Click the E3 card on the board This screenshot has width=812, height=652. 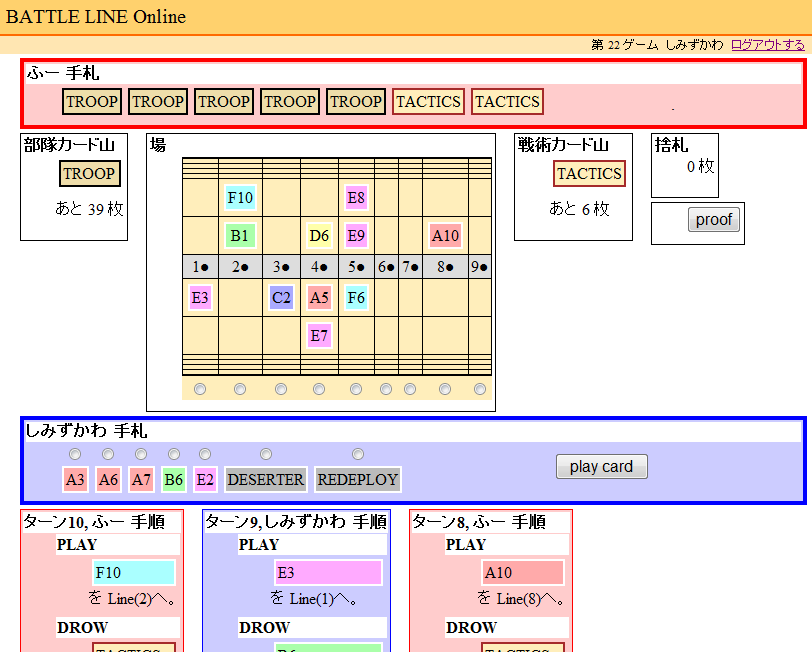(x=200, y=298)
